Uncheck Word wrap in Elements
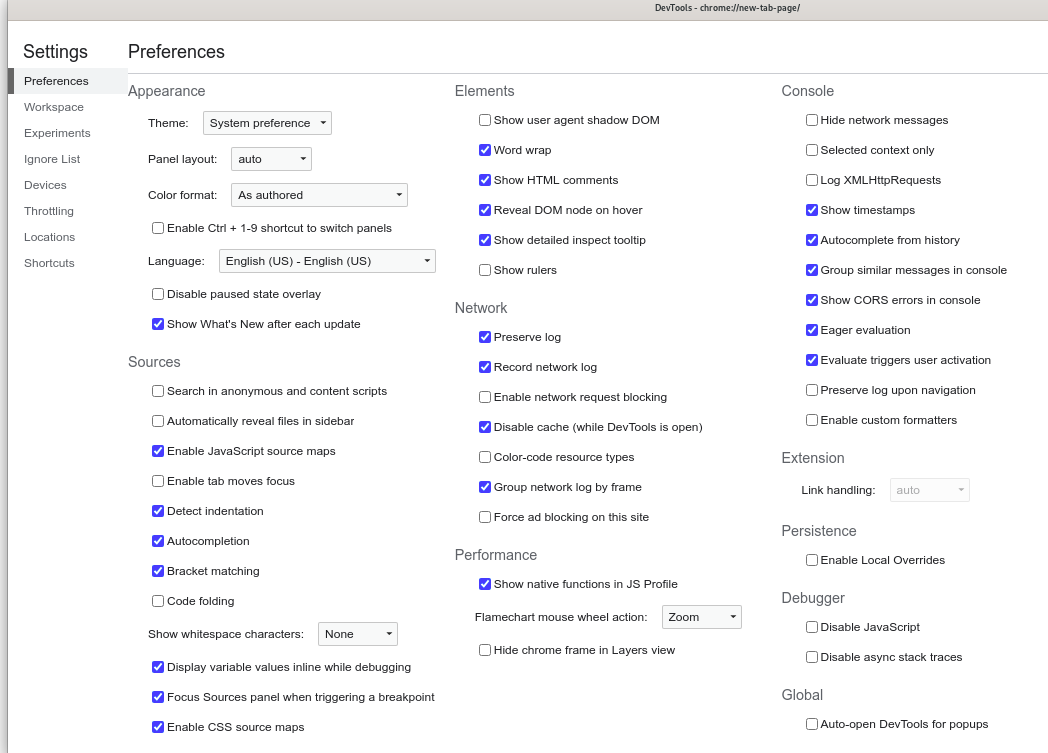Viewport: 1048px width, 753px height. click(485, 150)
